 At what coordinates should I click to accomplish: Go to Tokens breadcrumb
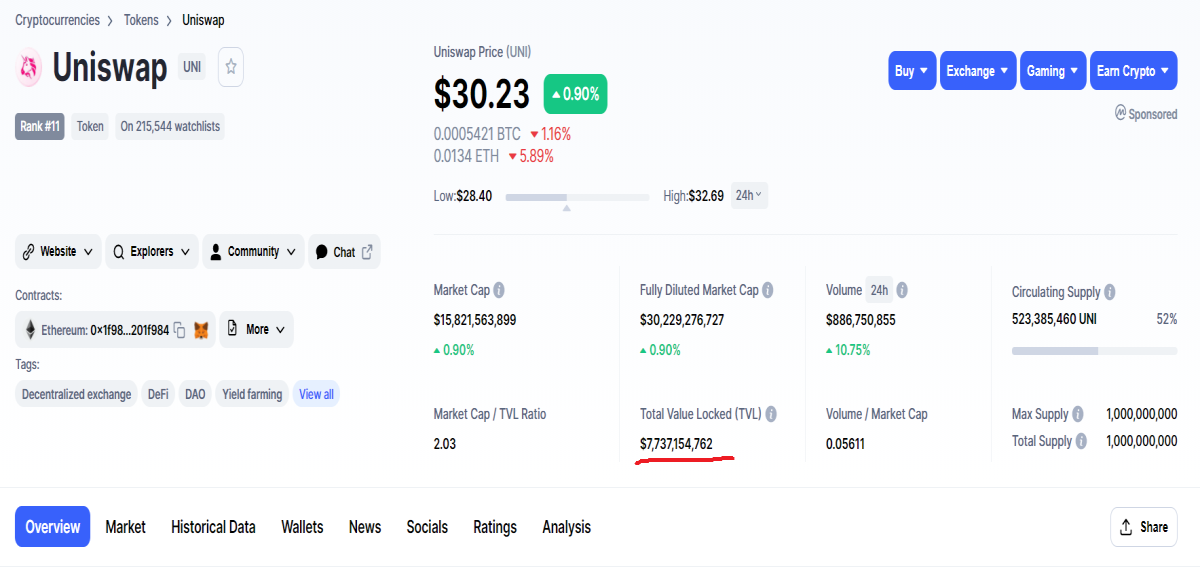click(141, 20)
